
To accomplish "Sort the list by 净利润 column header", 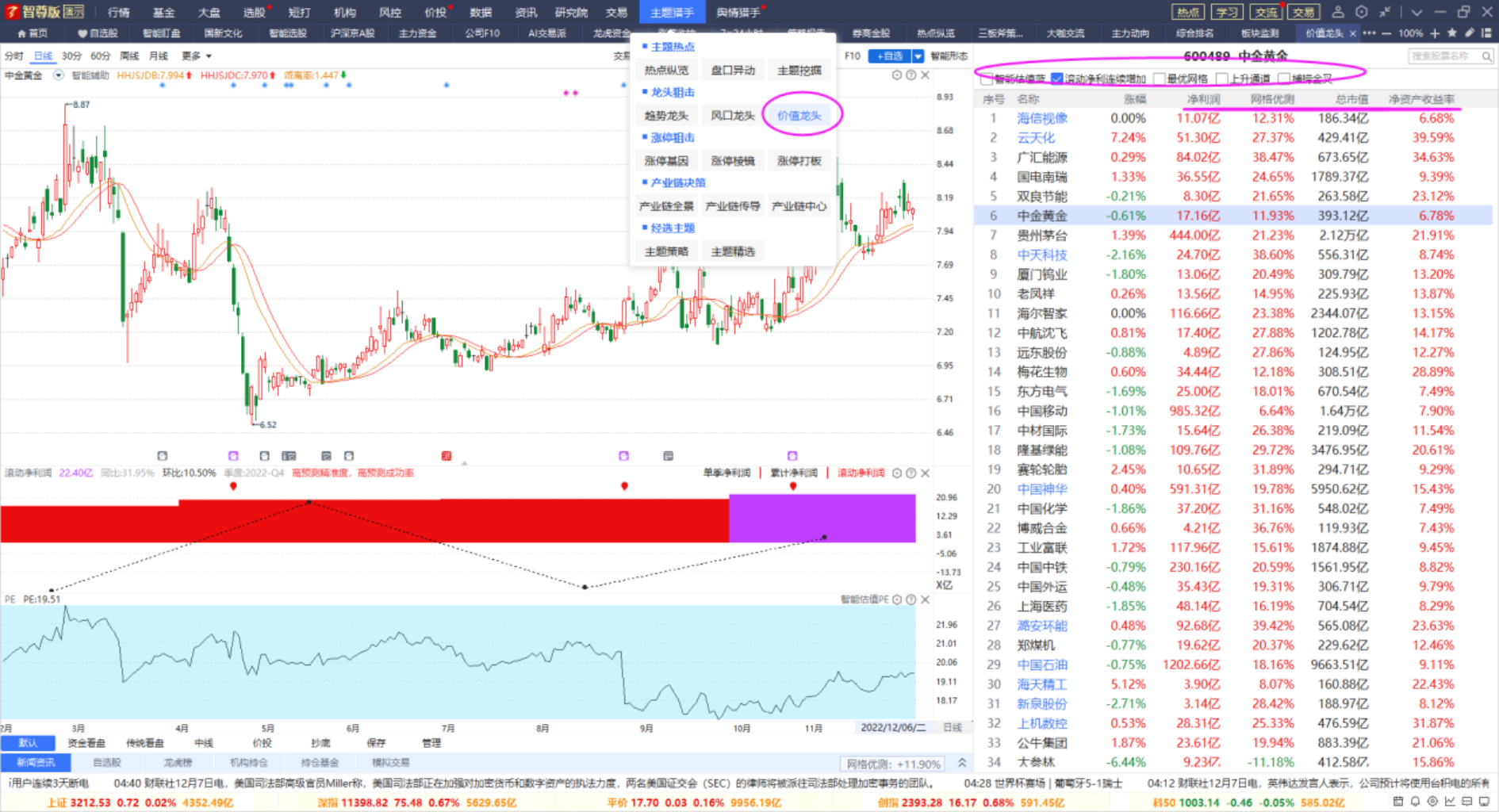I will pos(1203,99).
